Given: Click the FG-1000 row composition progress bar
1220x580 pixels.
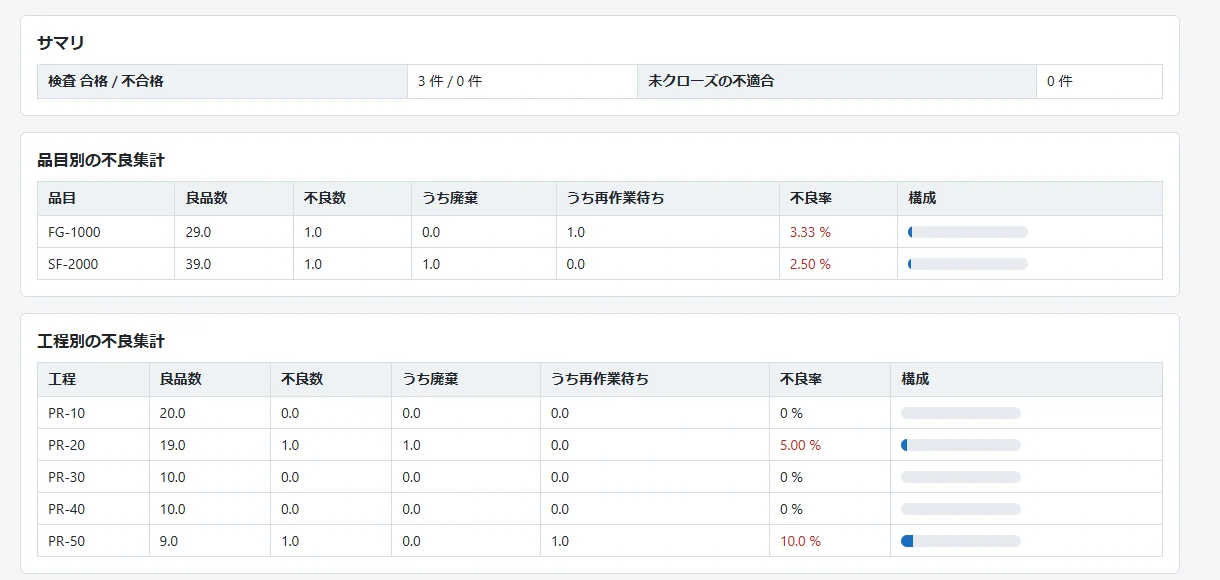Looking at the screenshot, I should 968,232.
